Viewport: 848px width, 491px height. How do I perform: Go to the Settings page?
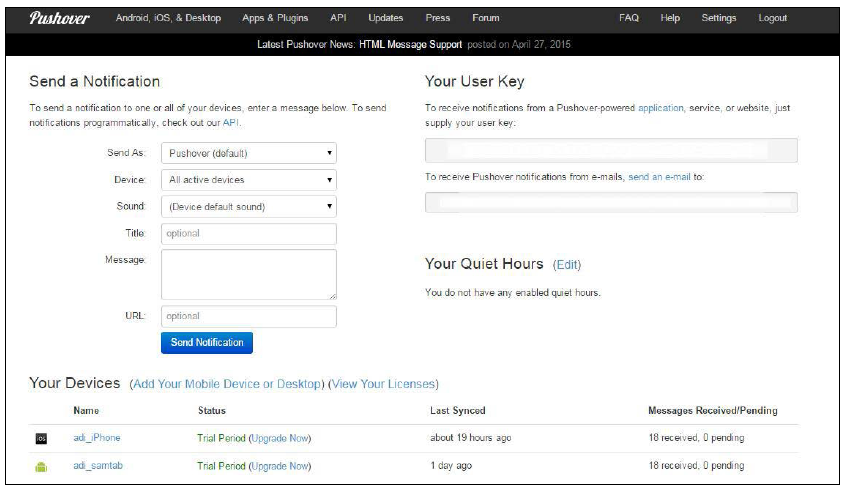[x=719, y=18]
